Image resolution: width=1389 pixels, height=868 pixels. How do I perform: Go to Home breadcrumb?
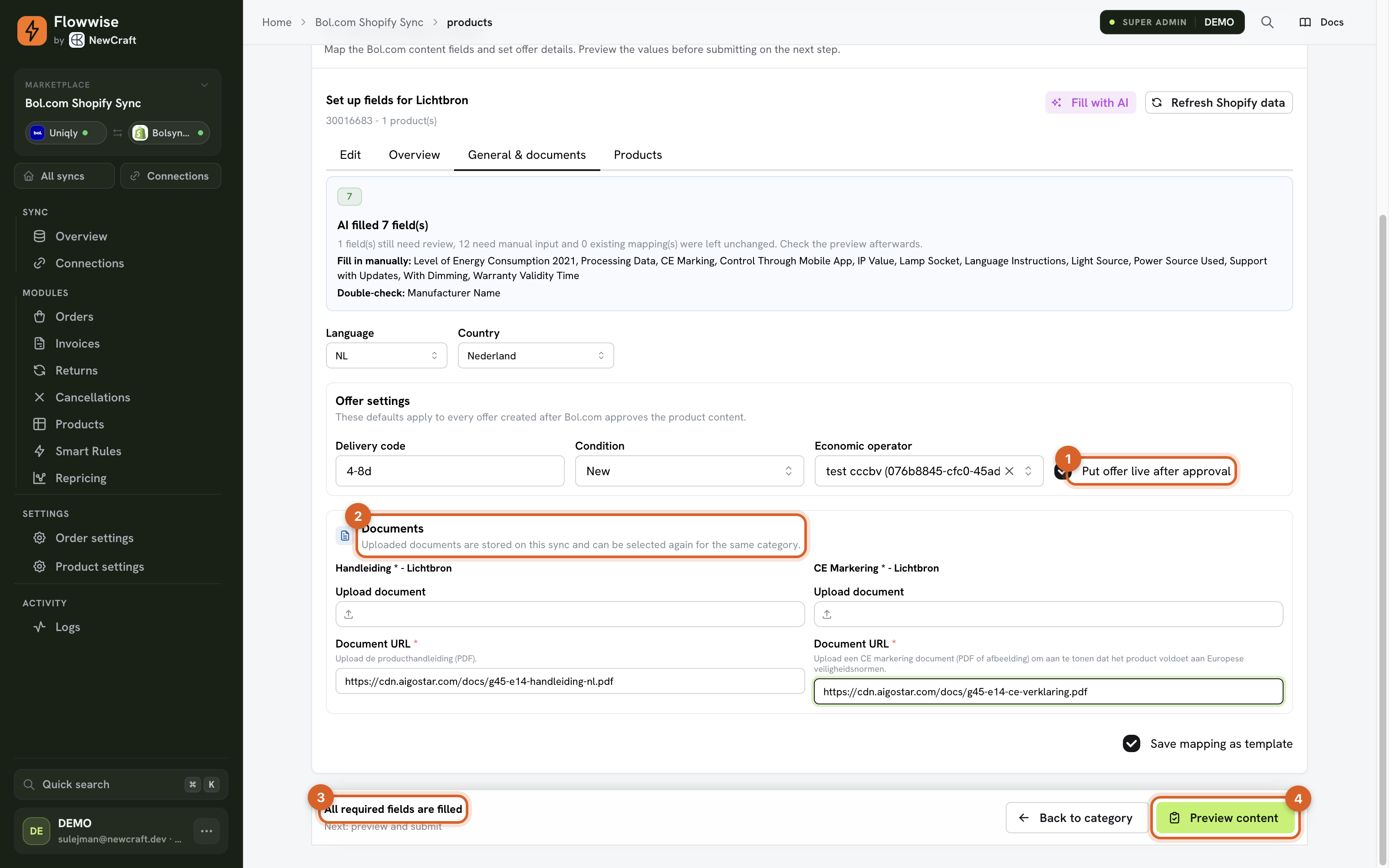tap(276, 23)
